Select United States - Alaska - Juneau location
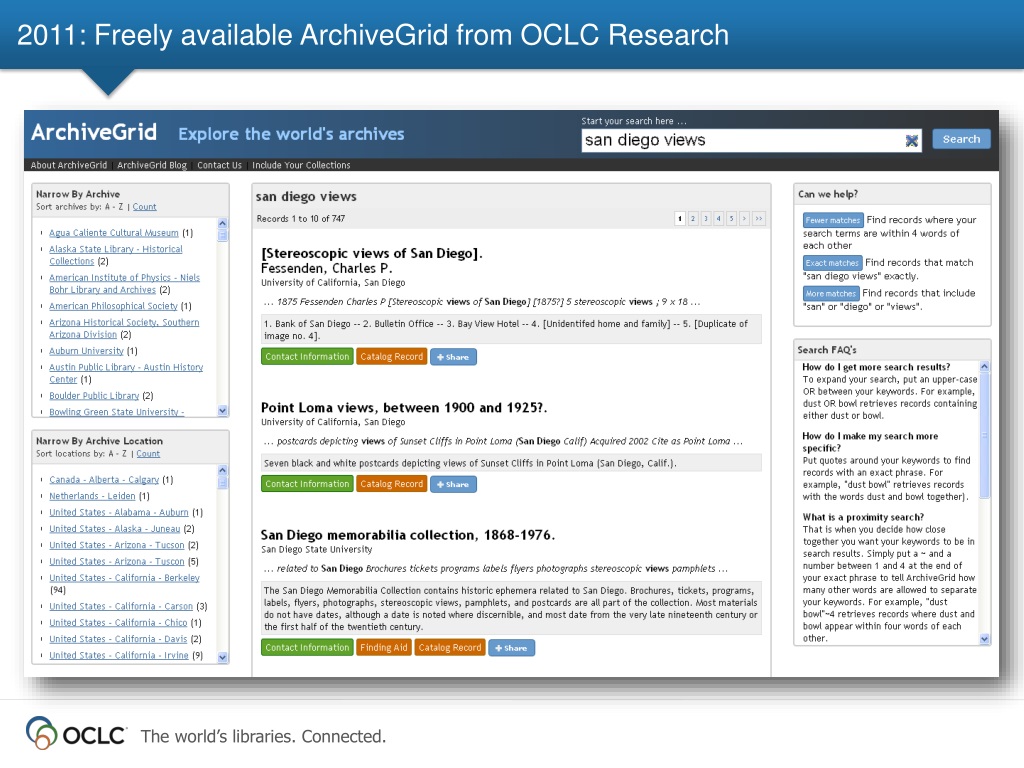The image size is (1024, 768). 114,529
